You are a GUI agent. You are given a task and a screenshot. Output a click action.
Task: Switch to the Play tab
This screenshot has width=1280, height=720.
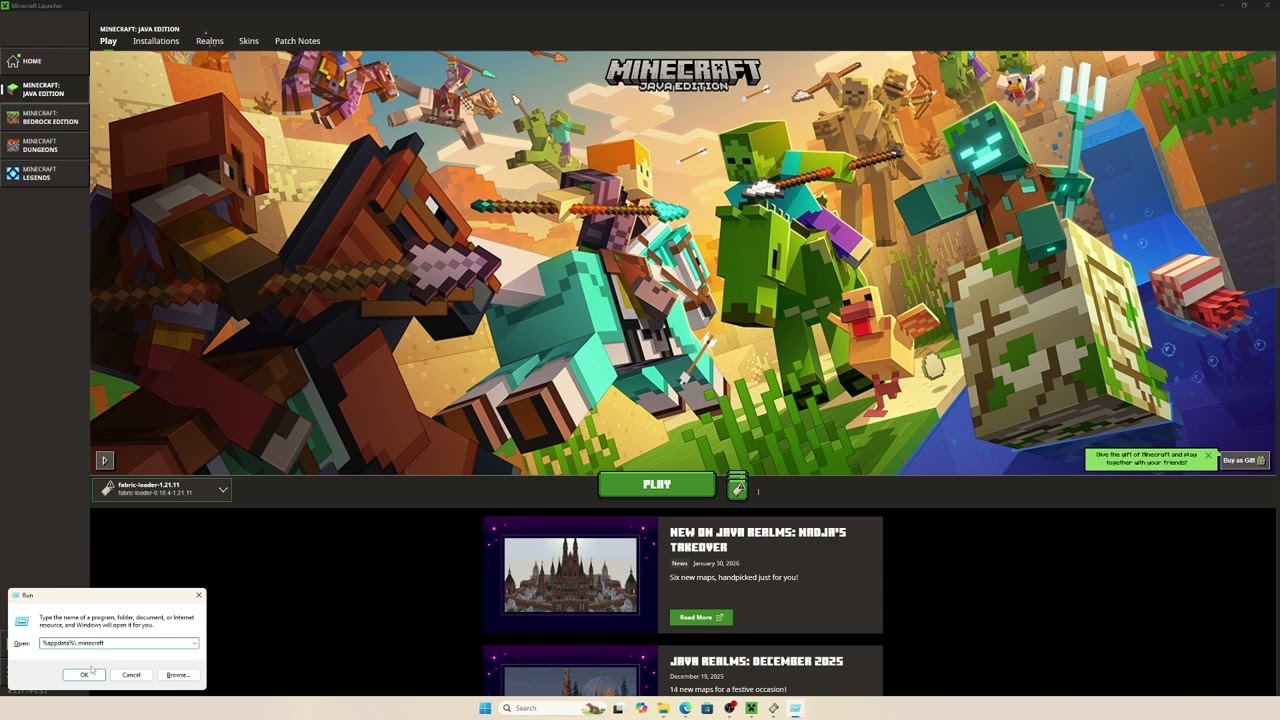108,41
